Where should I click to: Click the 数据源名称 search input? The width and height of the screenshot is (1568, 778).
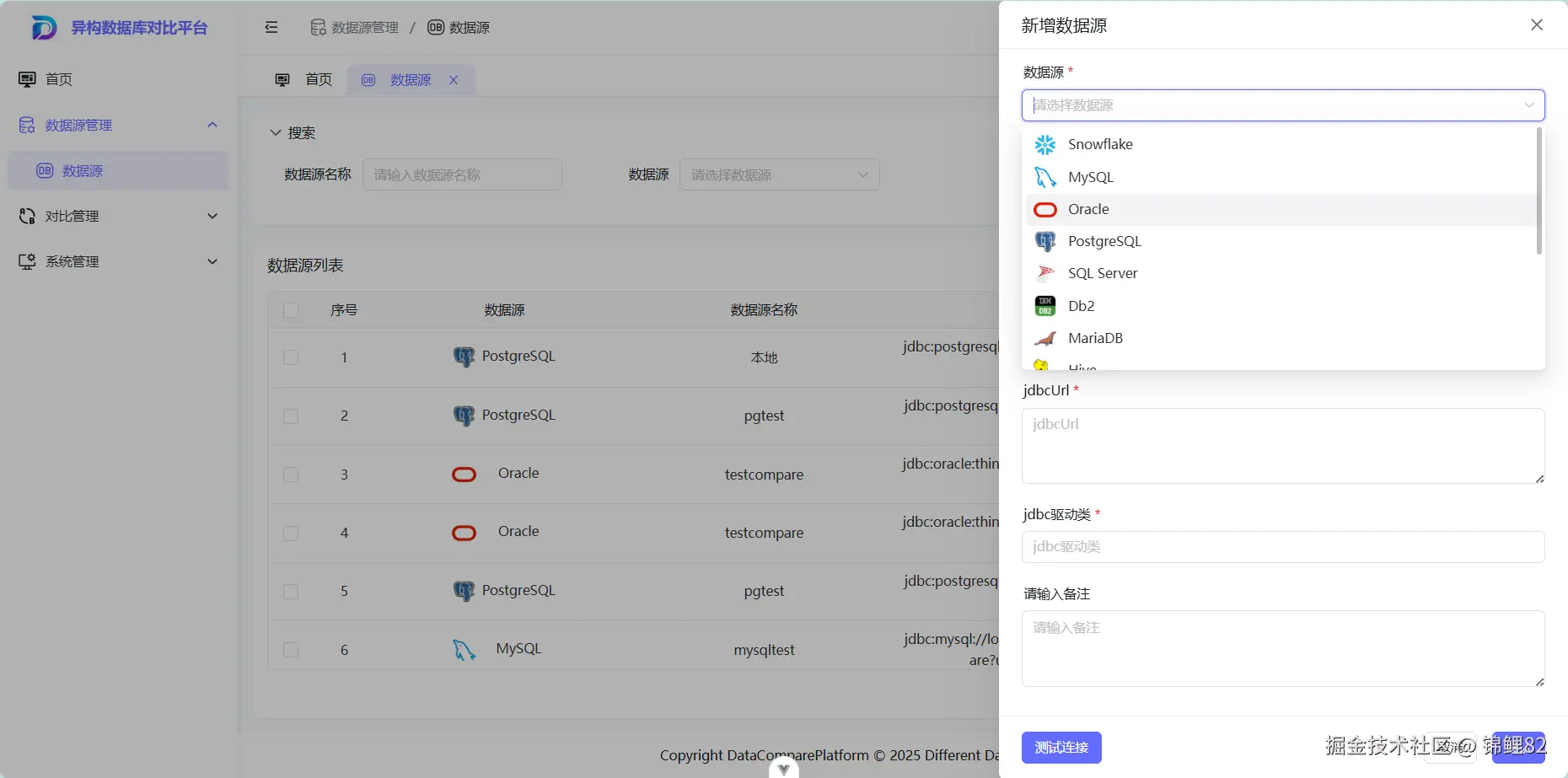point(462,174)
